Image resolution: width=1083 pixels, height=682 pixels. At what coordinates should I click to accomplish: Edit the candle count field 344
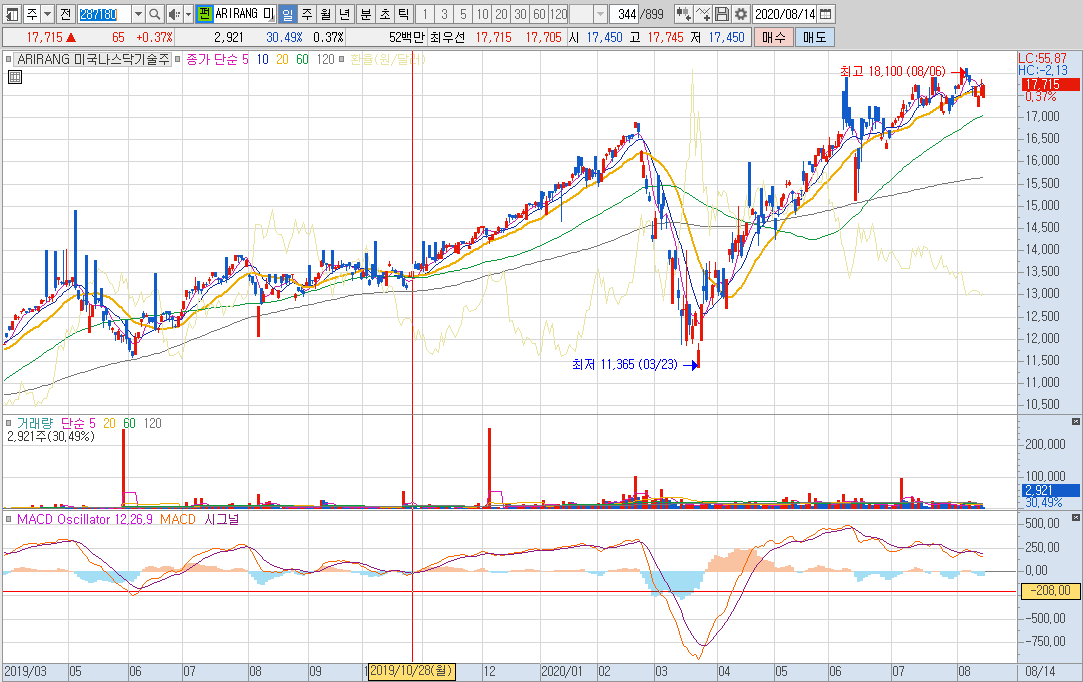pyautogui.click(x=624, y=14)
